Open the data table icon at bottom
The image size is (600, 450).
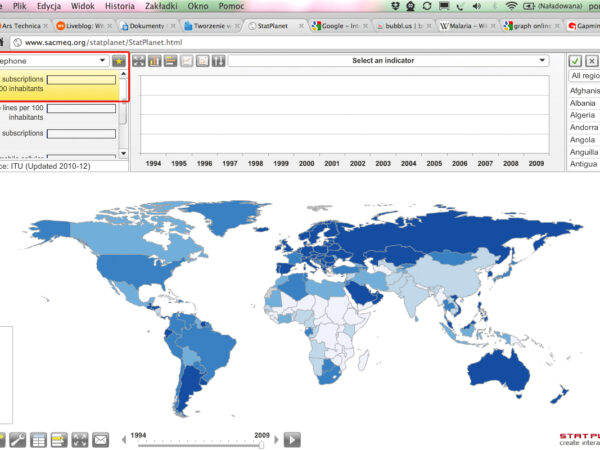(x=38, y=439)
